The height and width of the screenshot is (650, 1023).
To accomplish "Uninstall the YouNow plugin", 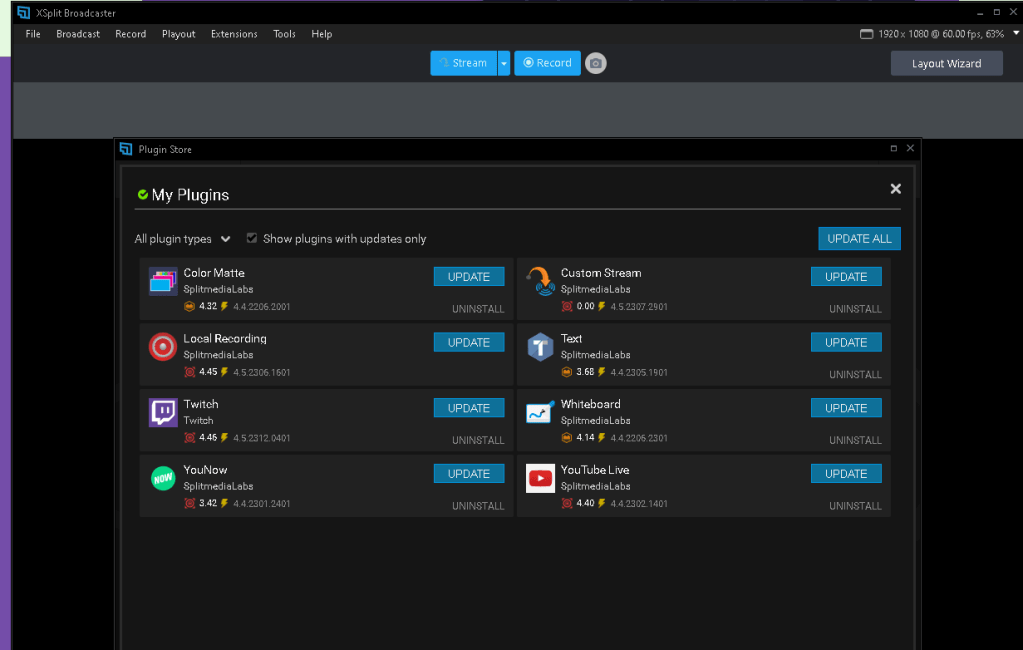I will (x=478, y=506).
